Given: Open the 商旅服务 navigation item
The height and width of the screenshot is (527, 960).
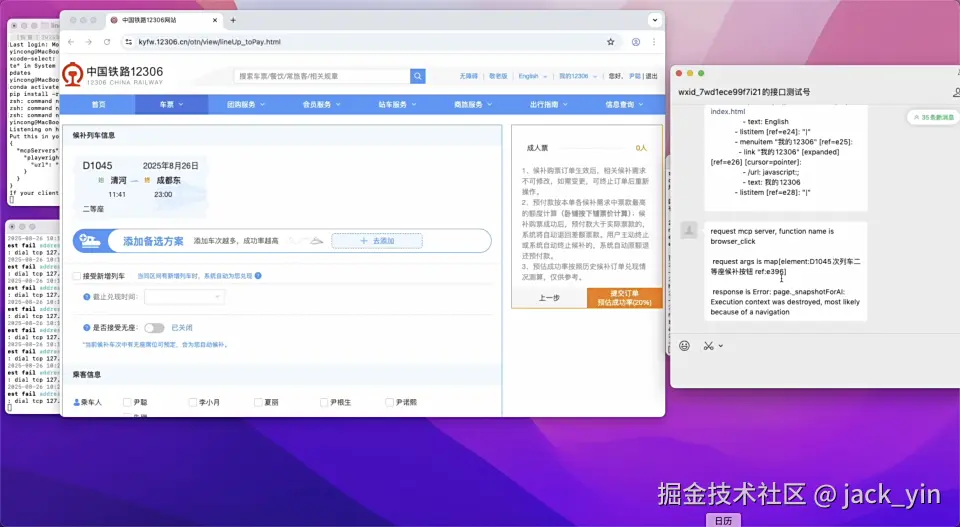Looking at the screenshot, I should point(473,105).
